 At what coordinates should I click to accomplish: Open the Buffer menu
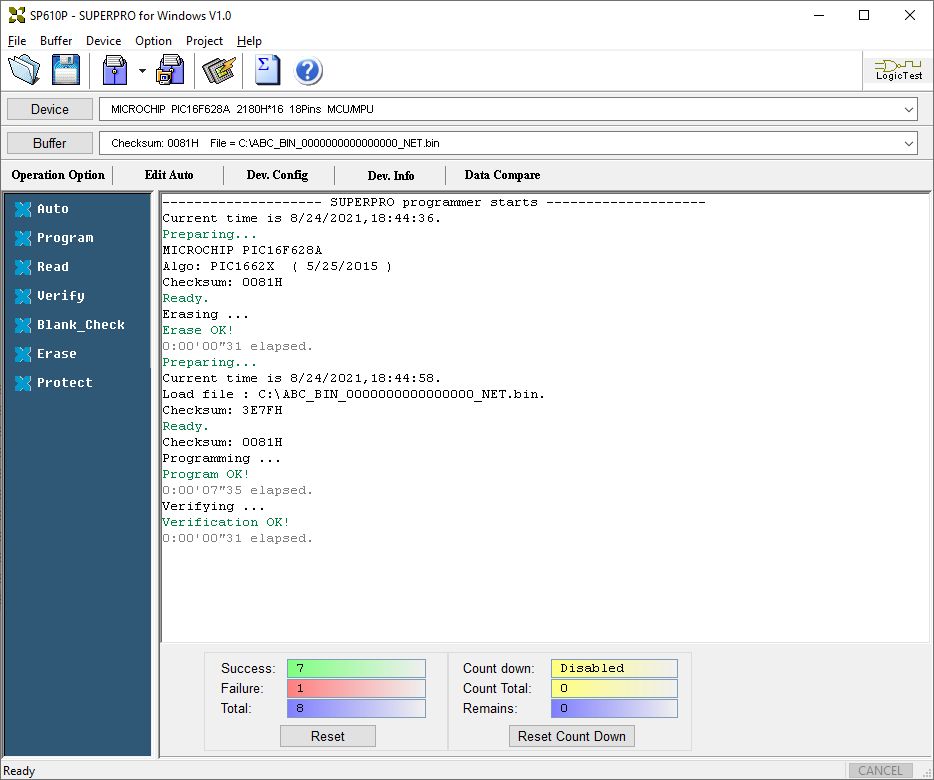[56, 41]
